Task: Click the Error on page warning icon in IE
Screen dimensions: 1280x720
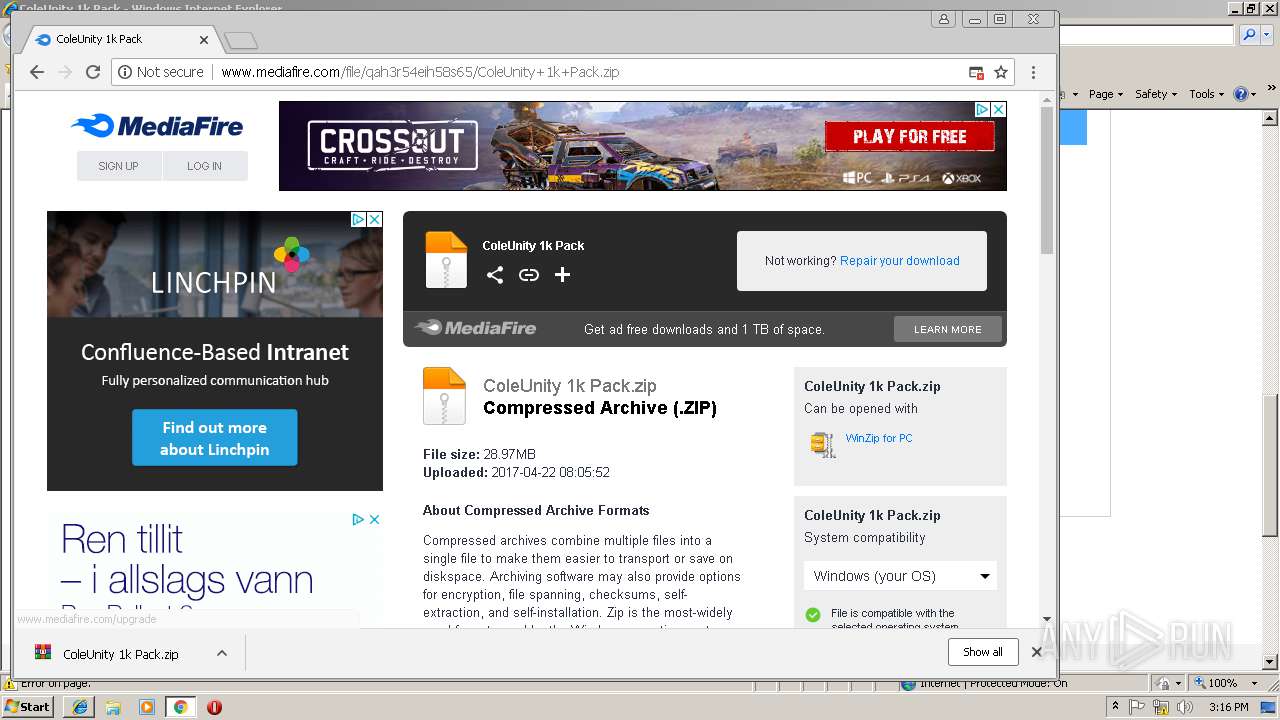Action: (10, 684)
